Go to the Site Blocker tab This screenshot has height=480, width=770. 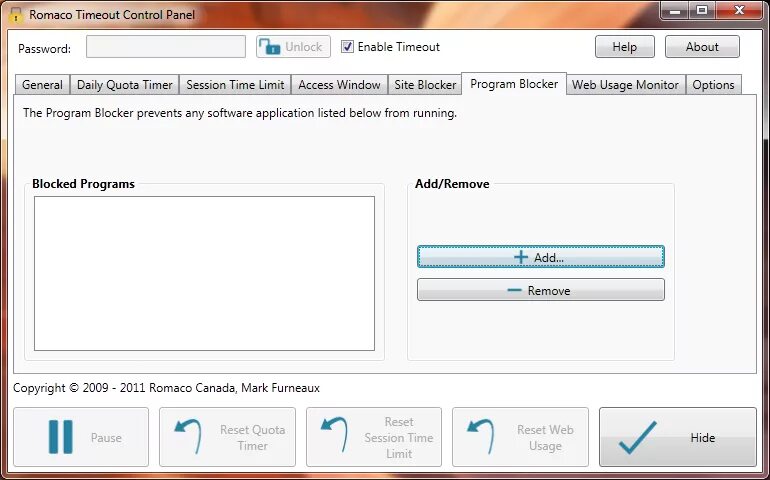(425, 85)
